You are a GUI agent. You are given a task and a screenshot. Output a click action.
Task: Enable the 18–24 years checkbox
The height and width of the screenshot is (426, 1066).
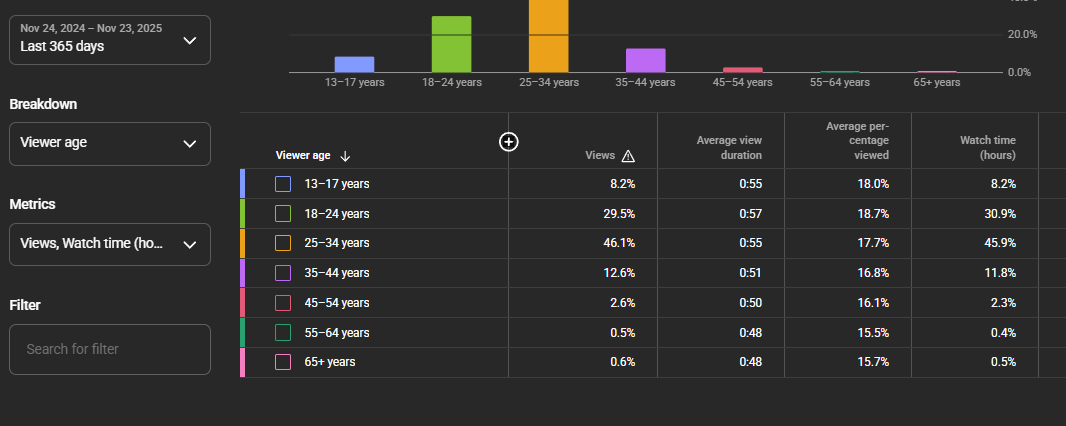click(x=283, y=213)
